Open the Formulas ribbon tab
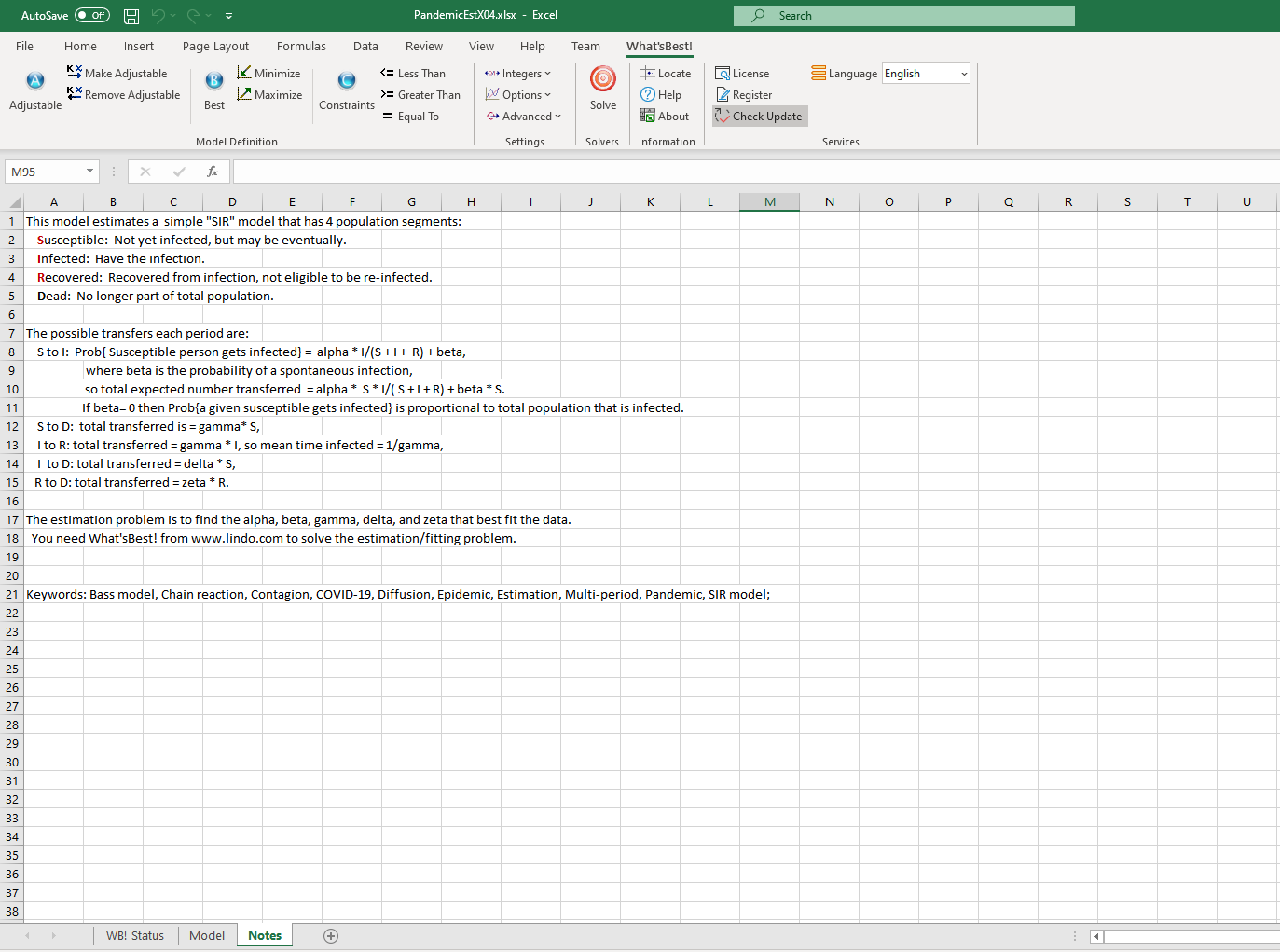The height and width of the screenshot is (952, 1280). 301,47
